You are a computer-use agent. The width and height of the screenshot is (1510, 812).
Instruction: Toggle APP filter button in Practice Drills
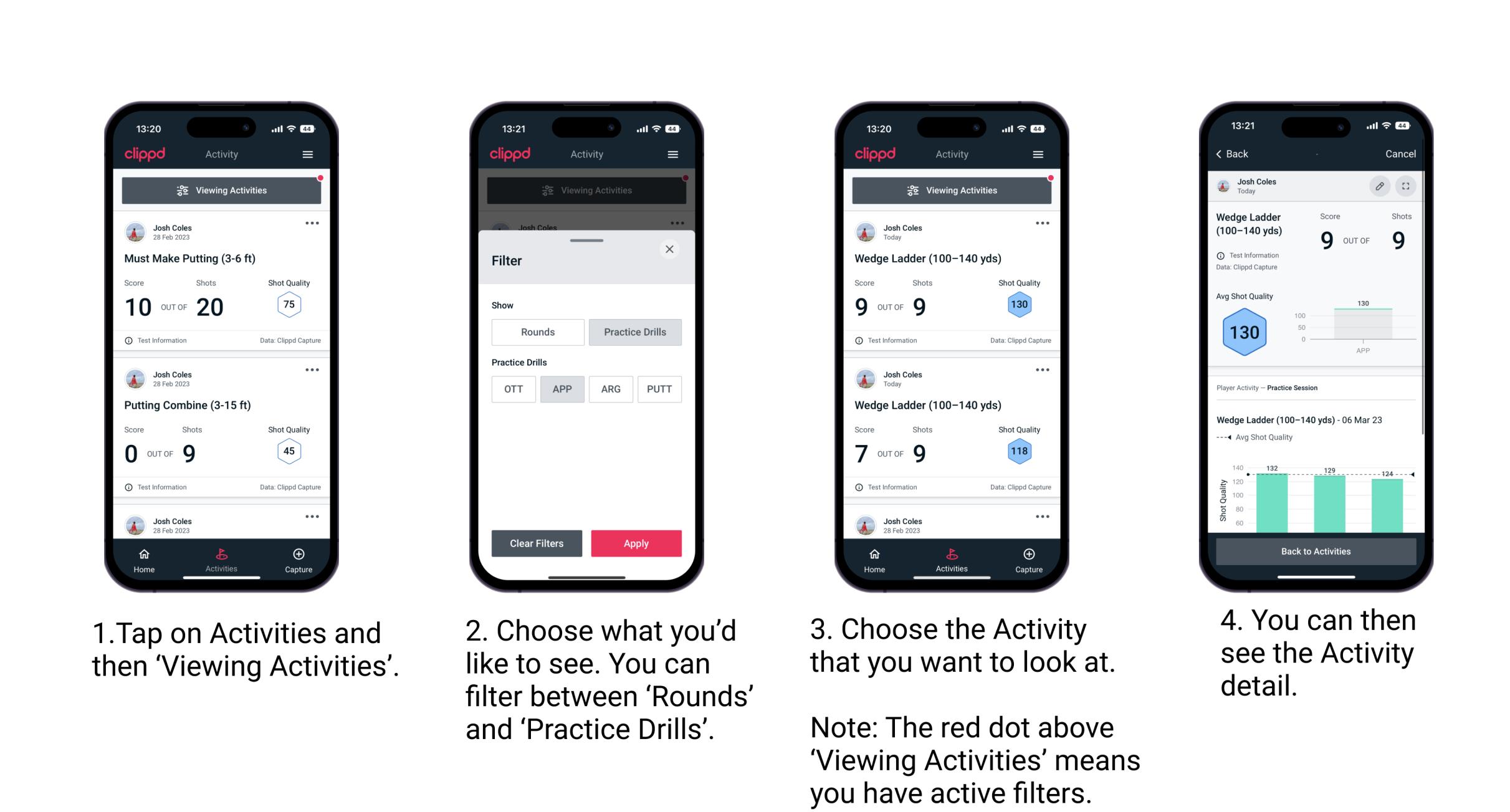pos(561,390)
